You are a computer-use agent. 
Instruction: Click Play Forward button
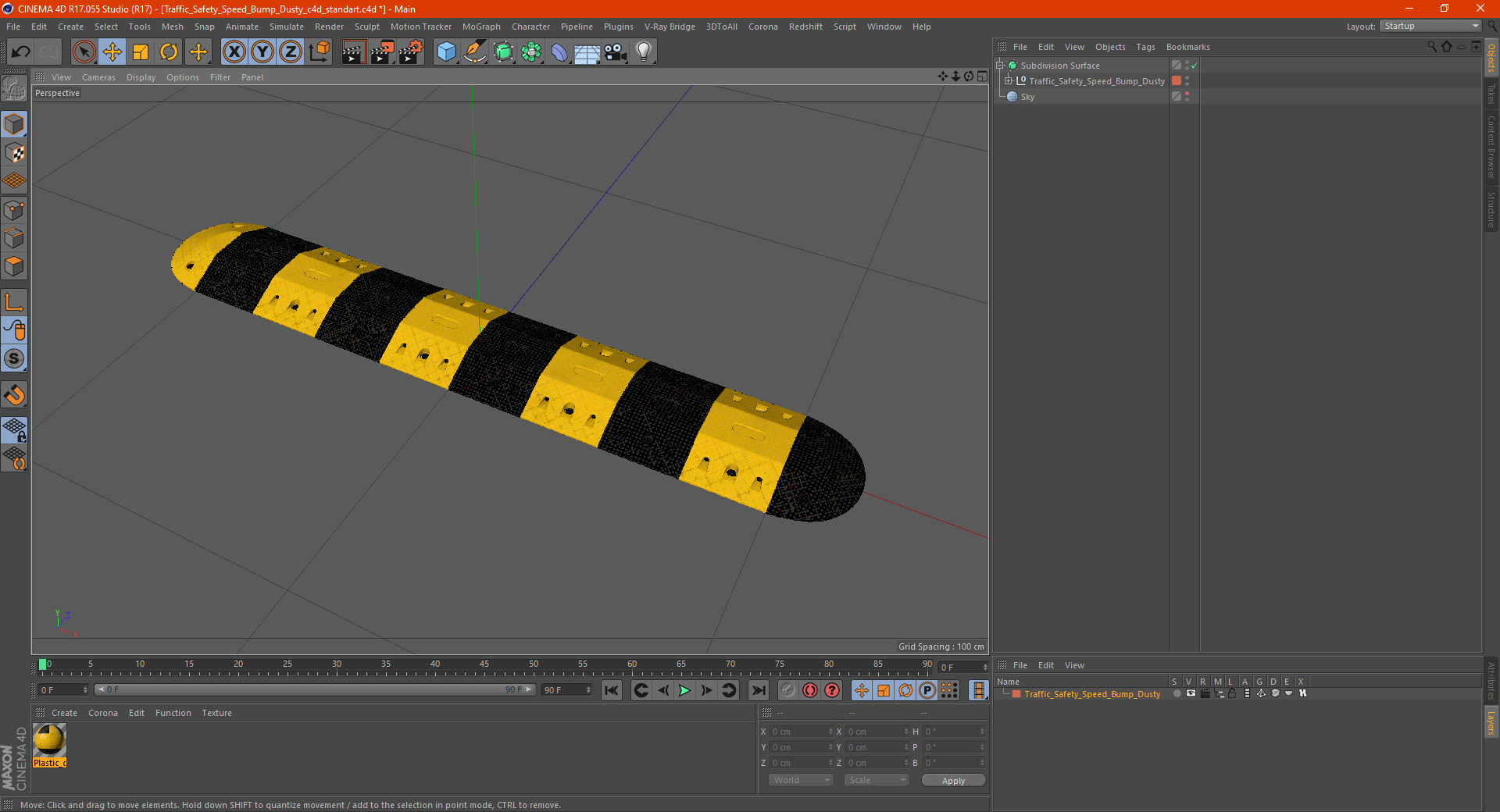coord(684,690)
